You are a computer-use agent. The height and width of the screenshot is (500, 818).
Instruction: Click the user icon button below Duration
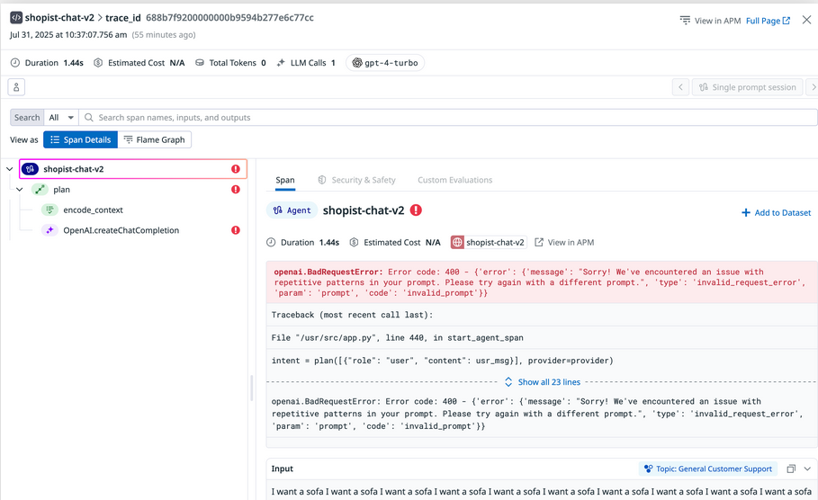click(x=17, y=87)
